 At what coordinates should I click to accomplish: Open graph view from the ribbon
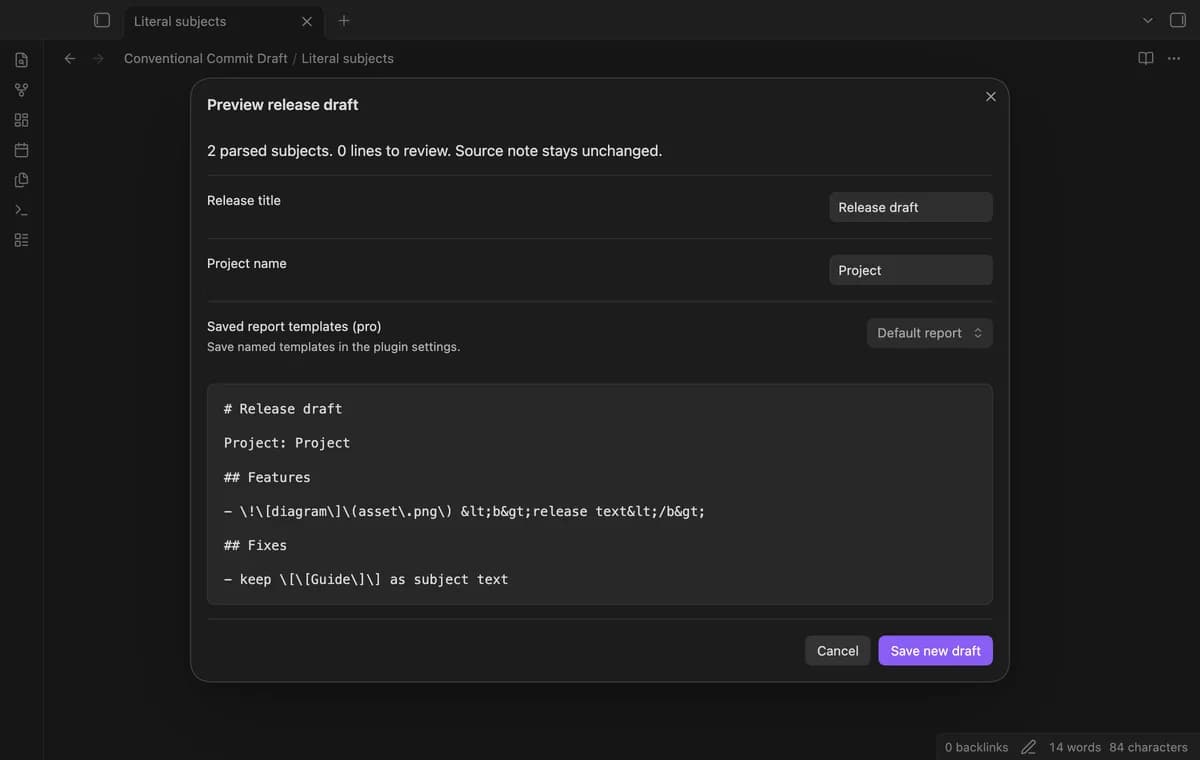pyautogui.click(x=21, y=90)
